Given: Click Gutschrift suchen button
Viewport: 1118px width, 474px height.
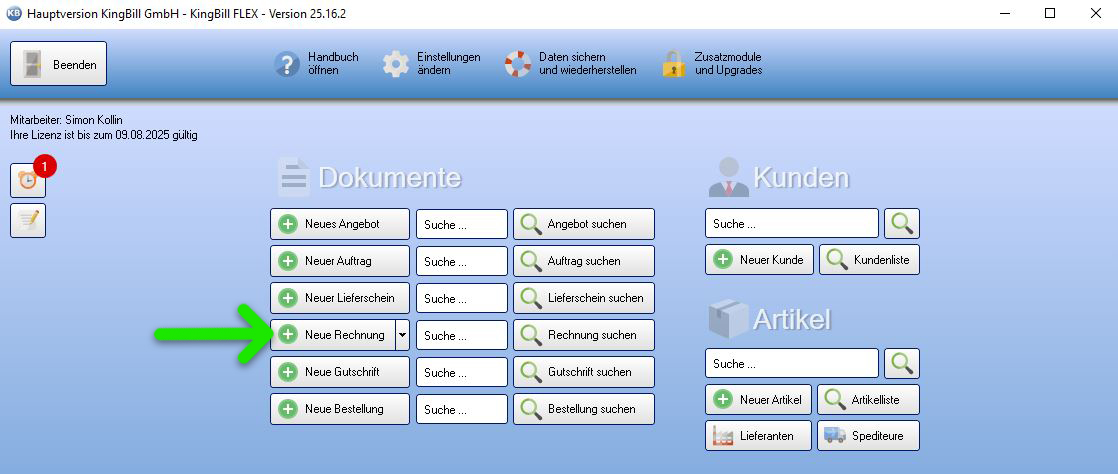Looking at the screenshot, I should (584, 372).
